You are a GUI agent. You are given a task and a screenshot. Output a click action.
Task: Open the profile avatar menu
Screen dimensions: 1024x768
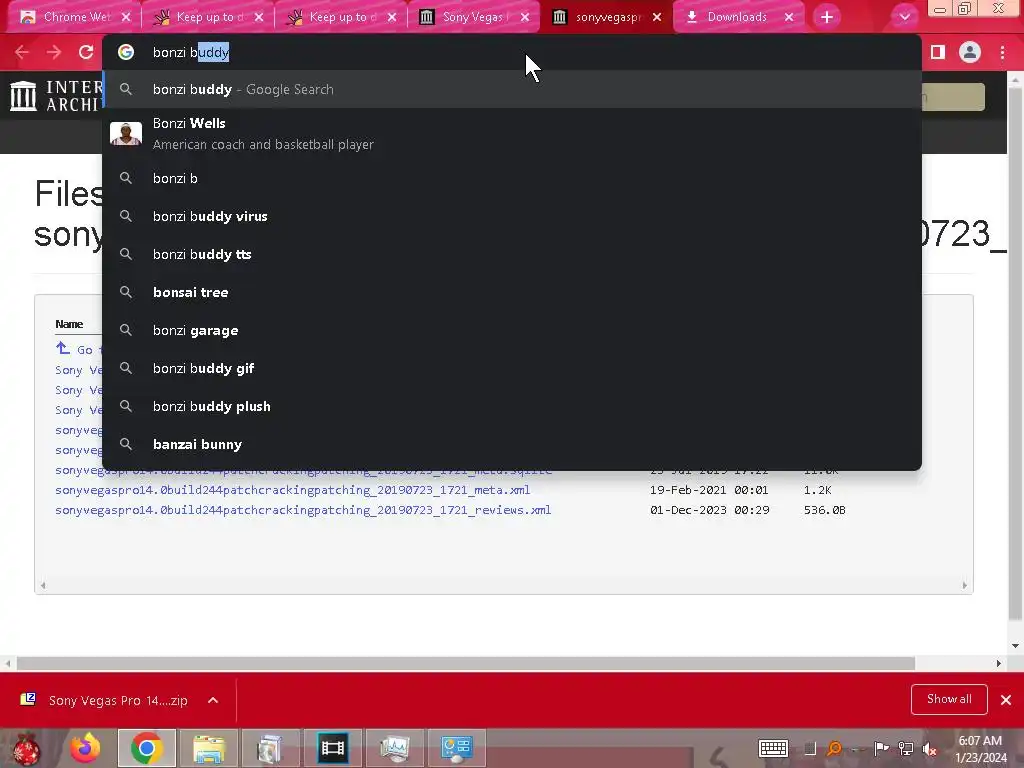tap(970, 52)
